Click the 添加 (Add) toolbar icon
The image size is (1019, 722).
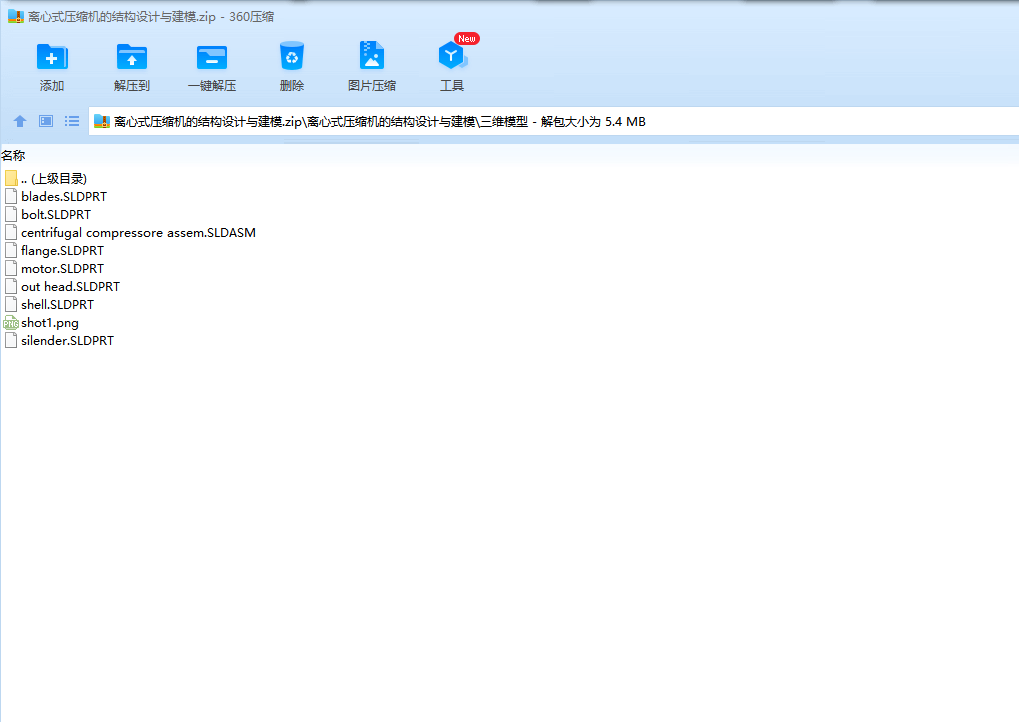pyautogui.click(x=52, y=57)
